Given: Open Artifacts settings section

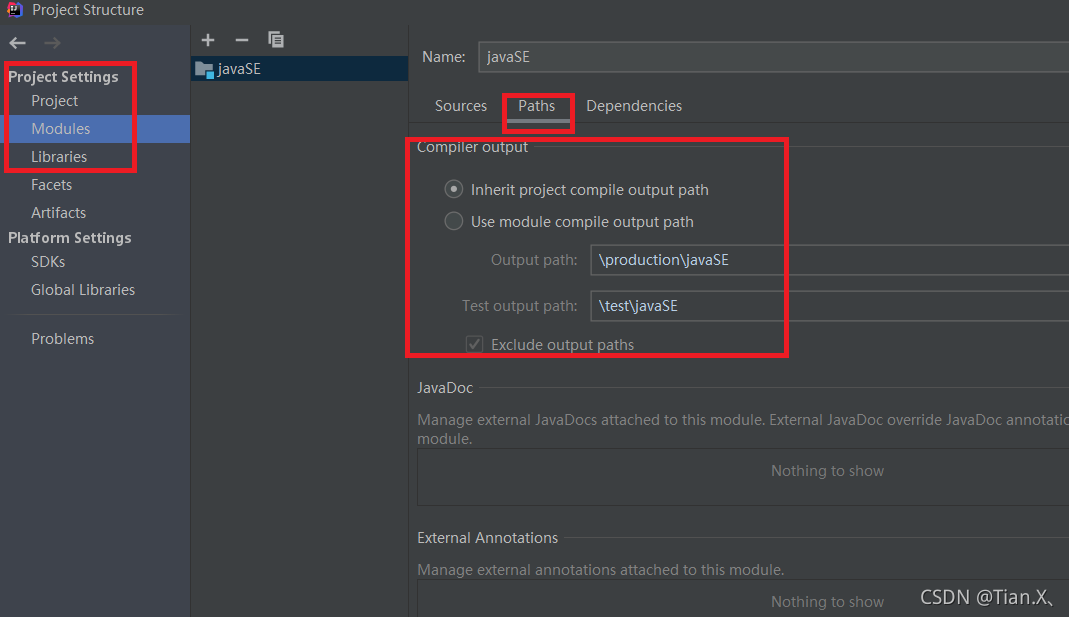Looking at the screenshot, I should (59, 213).
